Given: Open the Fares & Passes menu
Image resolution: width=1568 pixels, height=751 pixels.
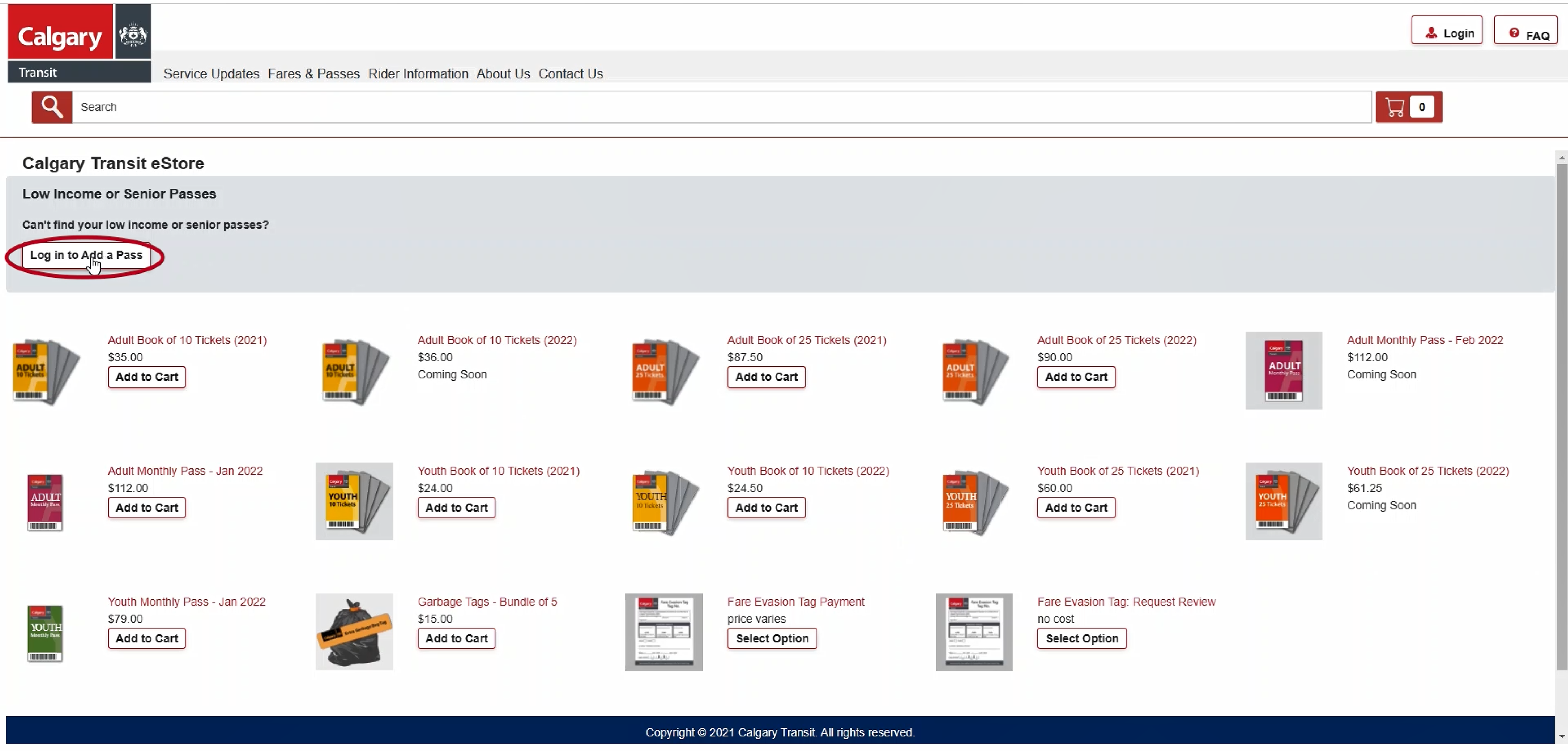Looking at the screenshot, I should (x=314, y=74).
